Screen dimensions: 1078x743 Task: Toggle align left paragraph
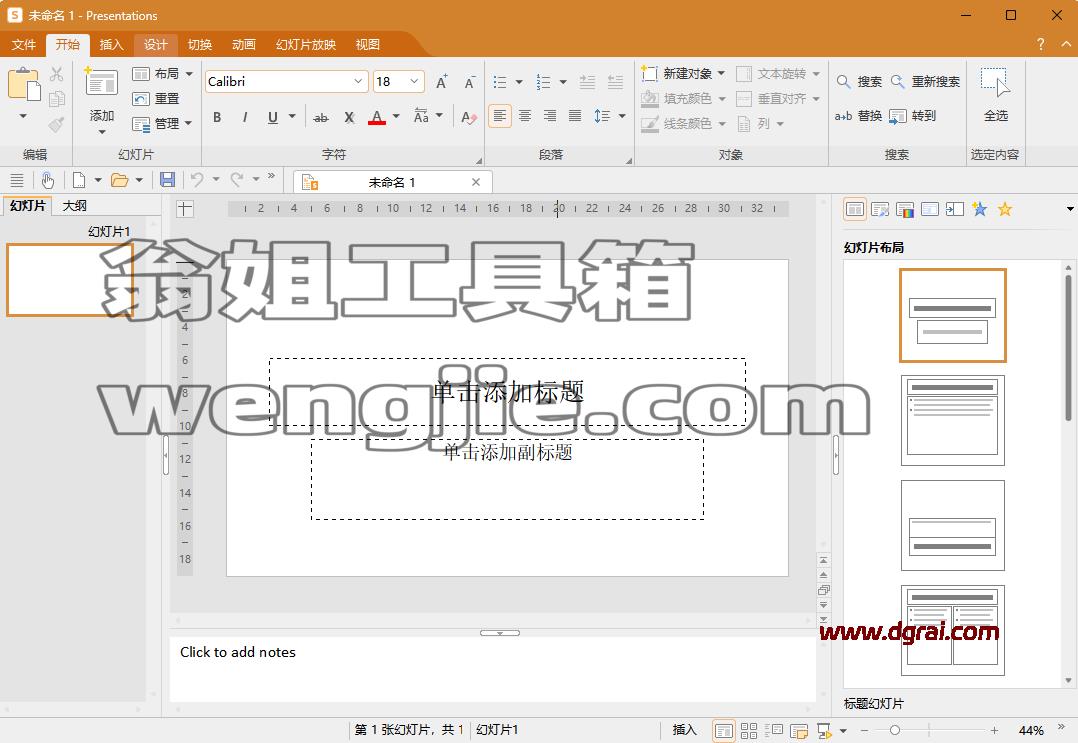500,115
